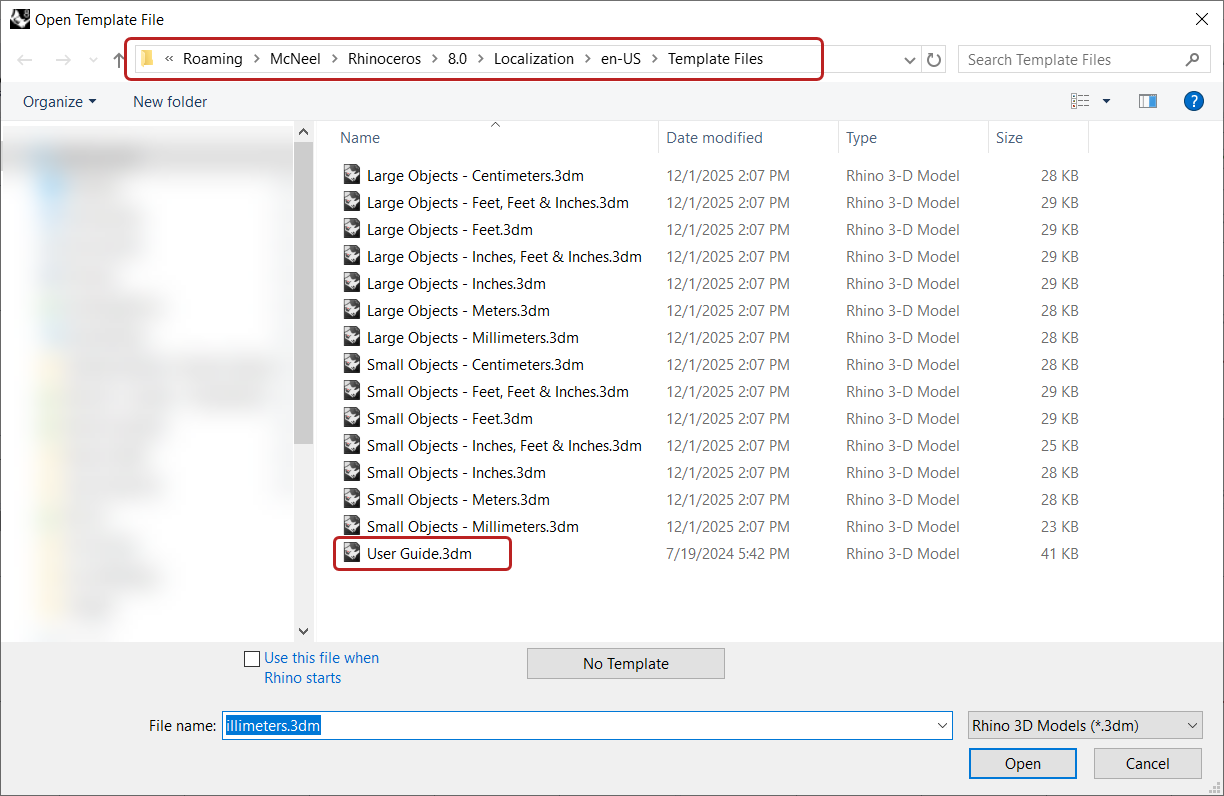
Task: Select Small Objects - Millimeters.3dm file
Action: coord(472,527)
